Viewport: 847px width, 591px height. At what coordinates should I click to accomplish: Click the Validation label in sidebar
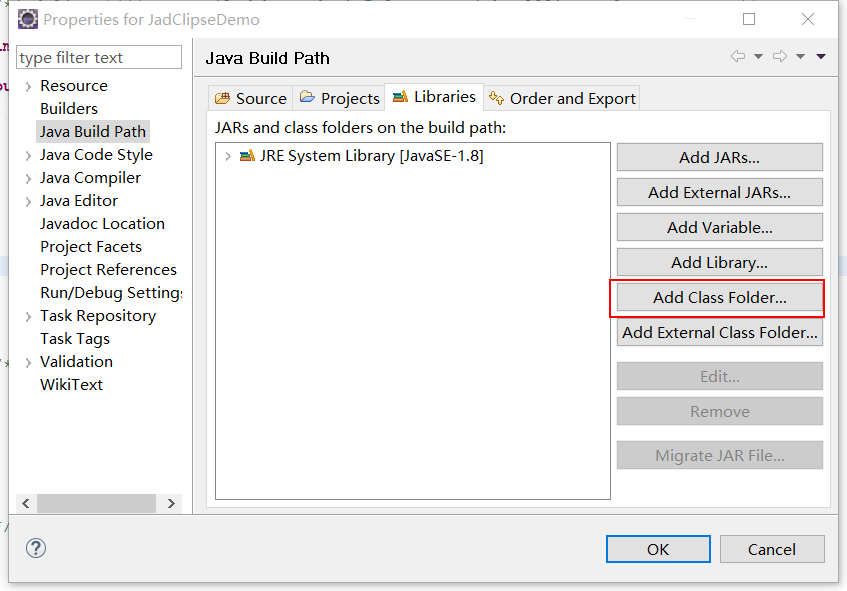click(76, 362)
